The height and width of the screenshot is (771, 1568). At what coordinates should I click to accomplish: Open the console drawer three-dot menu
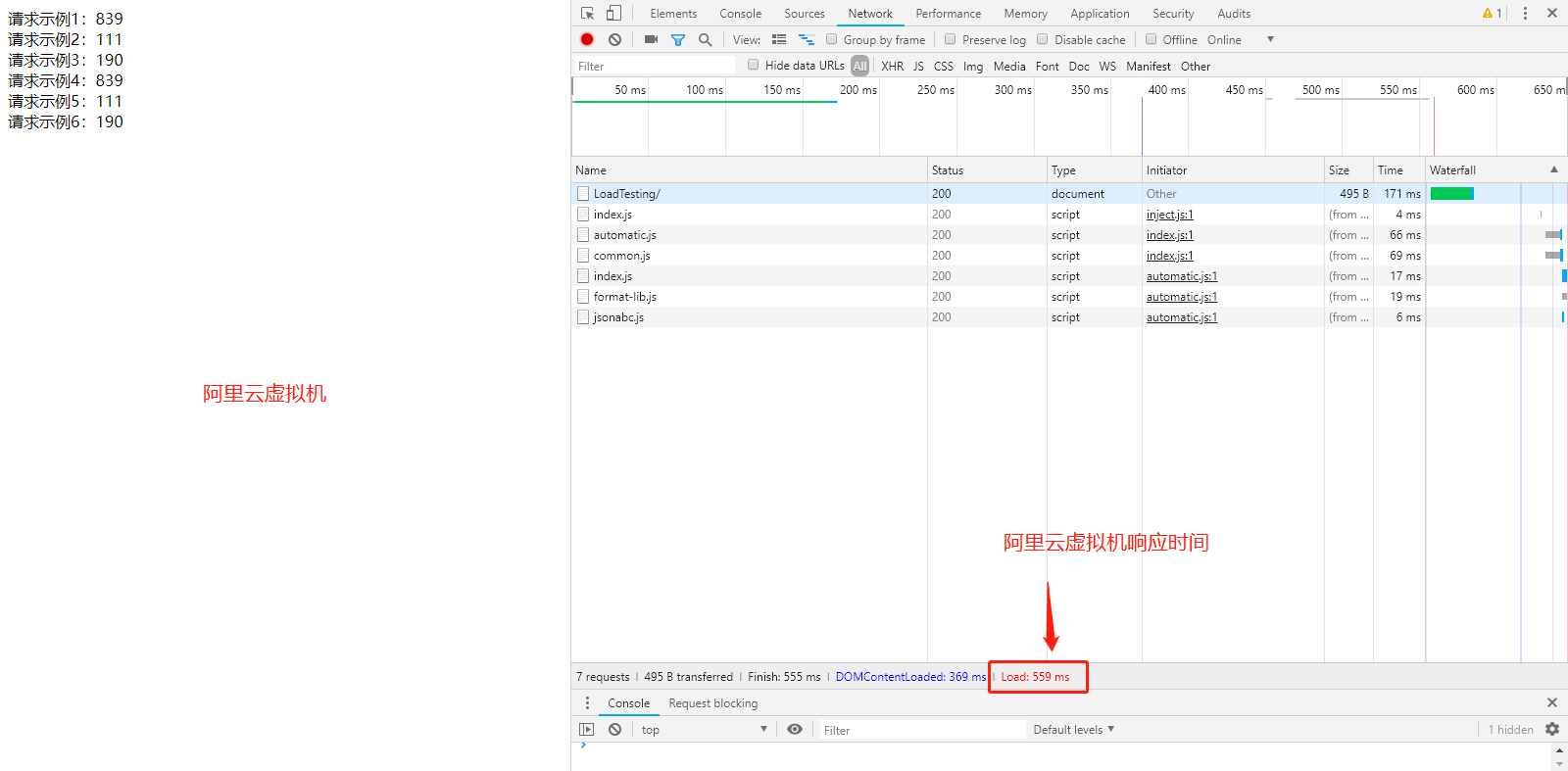587,702
